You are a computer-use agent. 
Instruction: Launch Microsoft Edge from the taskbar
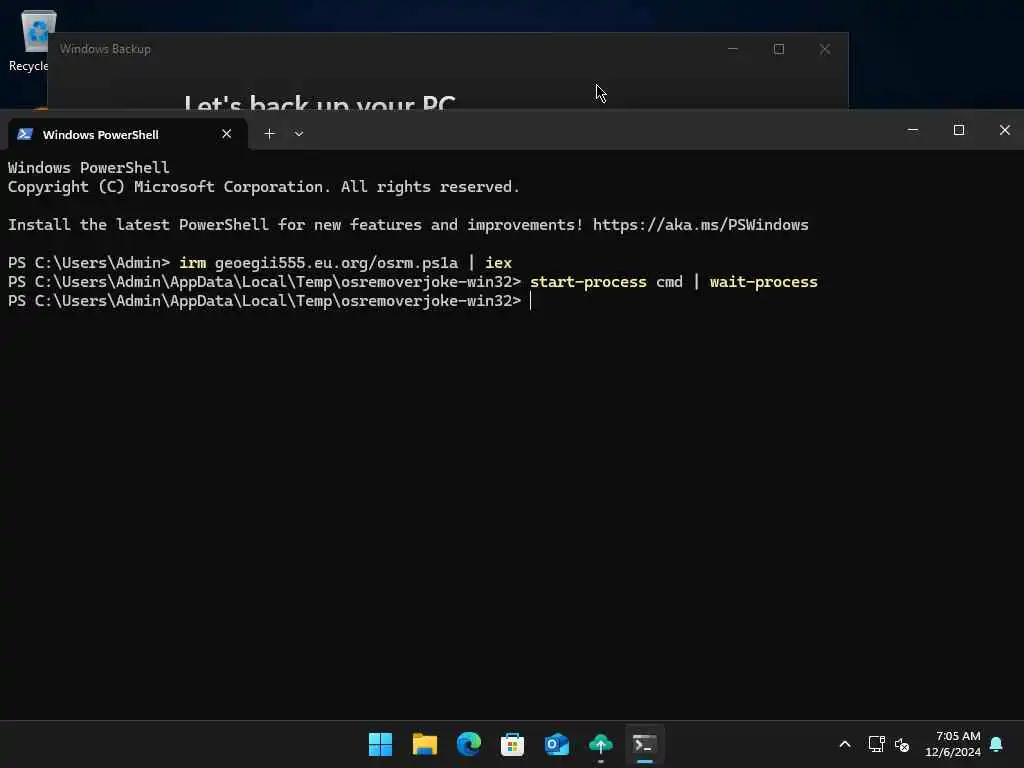point(468,744)
